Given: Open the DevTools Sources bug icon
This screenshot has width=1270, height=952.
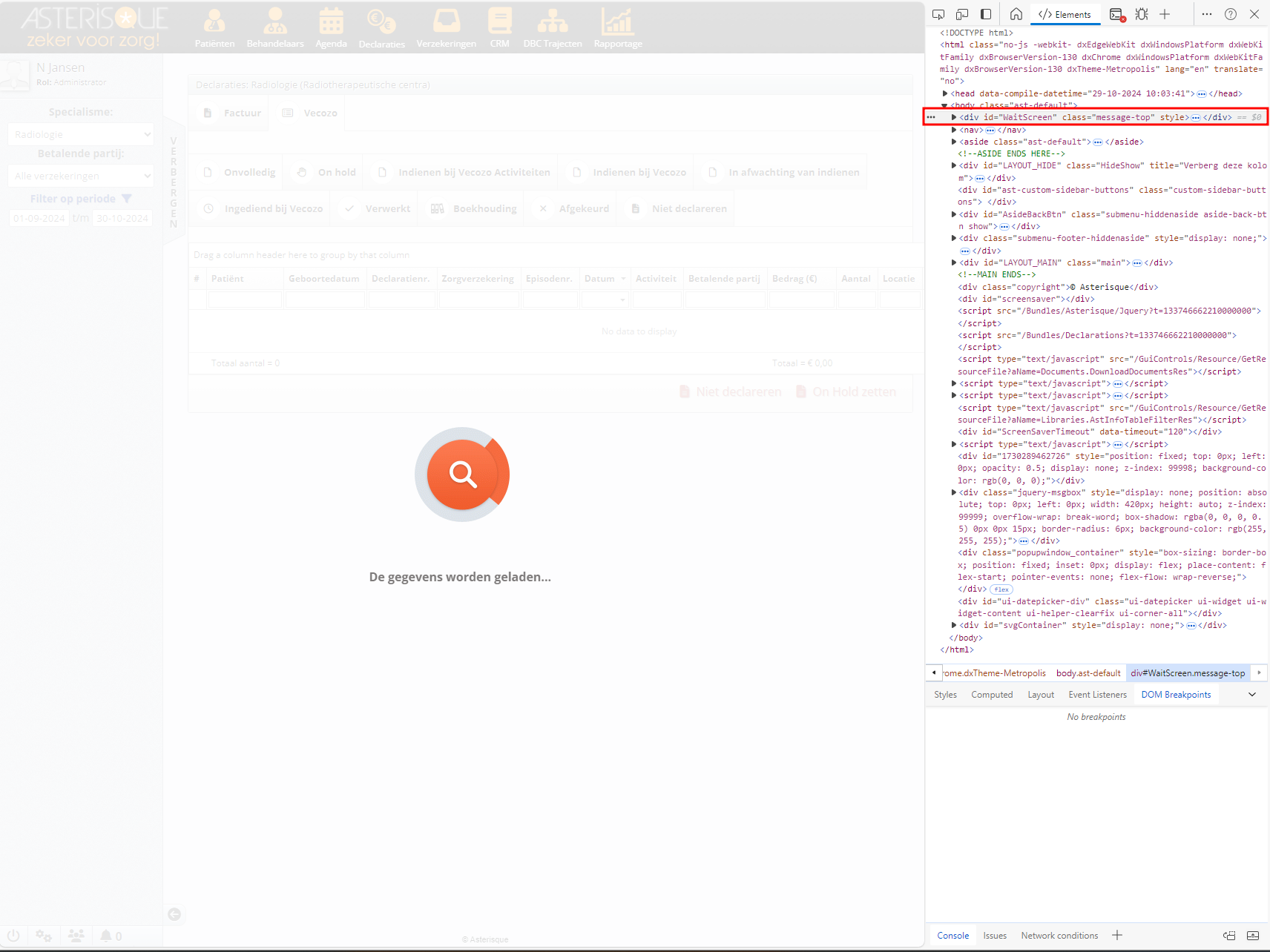Looking at the screenshot, I should [1142, 14].
